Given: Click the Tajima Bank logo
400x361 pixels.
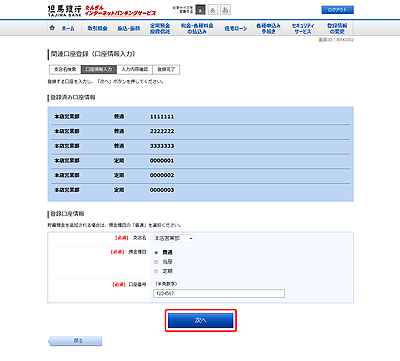Looking at the screenshot, I should tap(65, 11).
